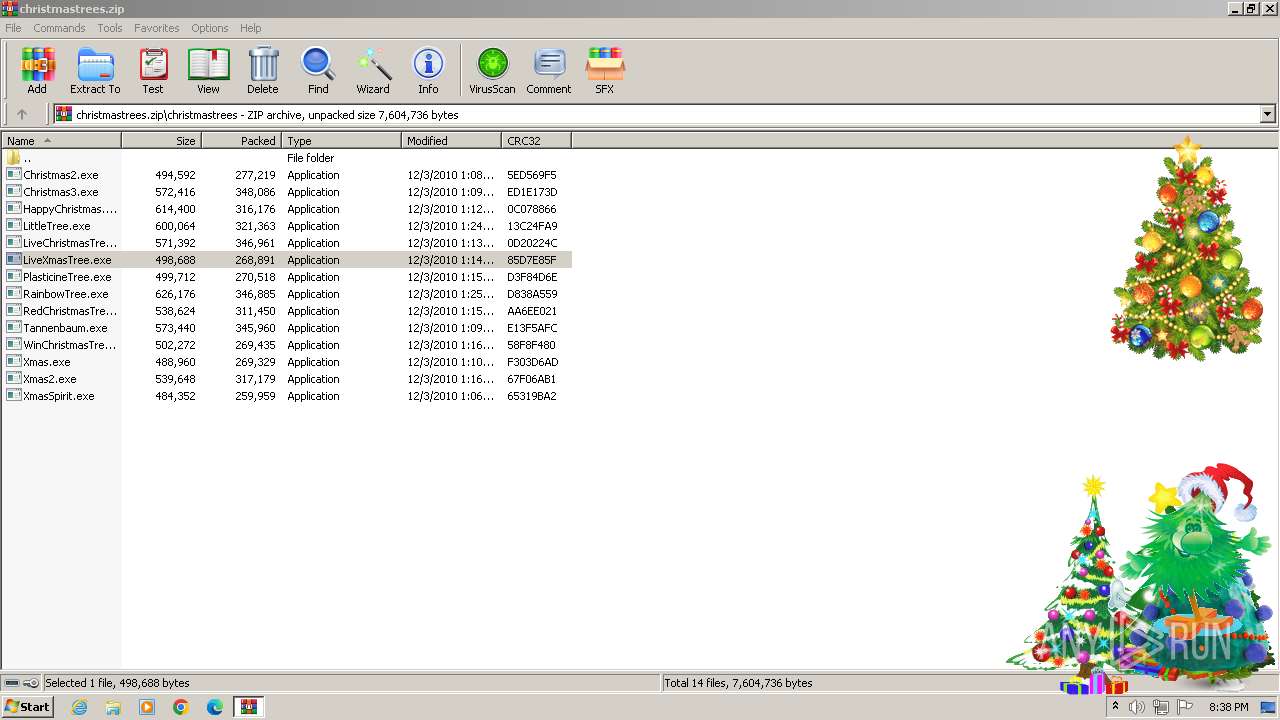Open the Extract To tool

tap(95, 70)
